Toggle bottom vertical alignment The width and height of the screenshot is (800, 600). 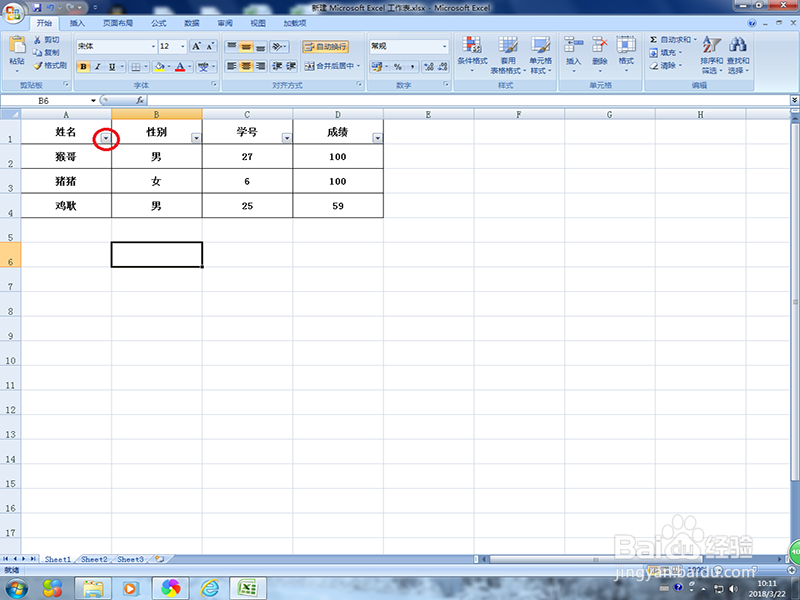pyautogui.click(x=260, y=47)
